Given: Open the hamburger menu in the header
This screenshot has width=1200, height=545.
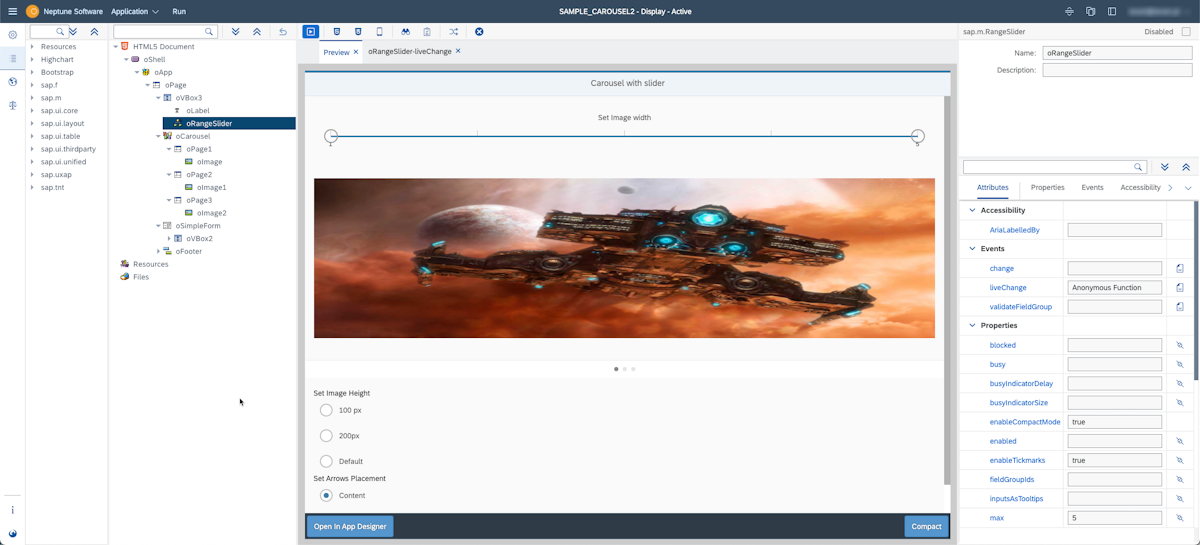Looking at the screenshot, I should [x=12, y=11].
